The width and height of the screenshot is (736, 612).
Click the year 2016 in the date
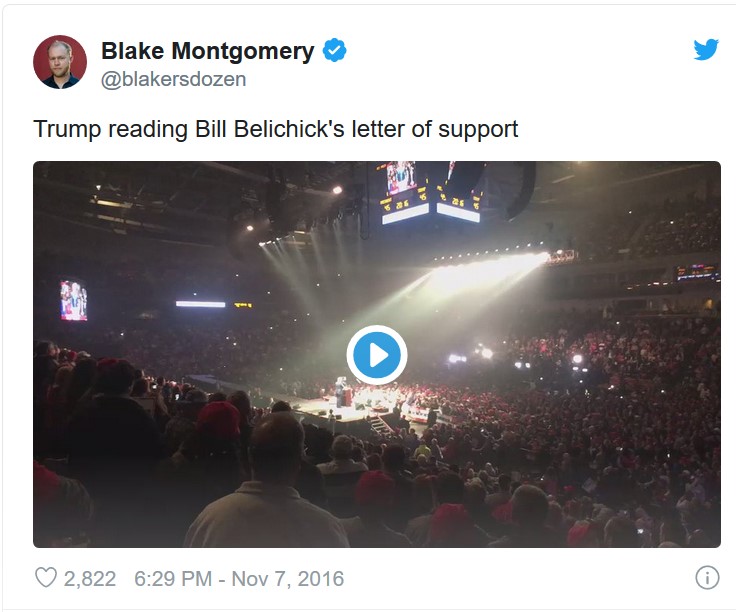pyautogui.click(x=321, y=579)
